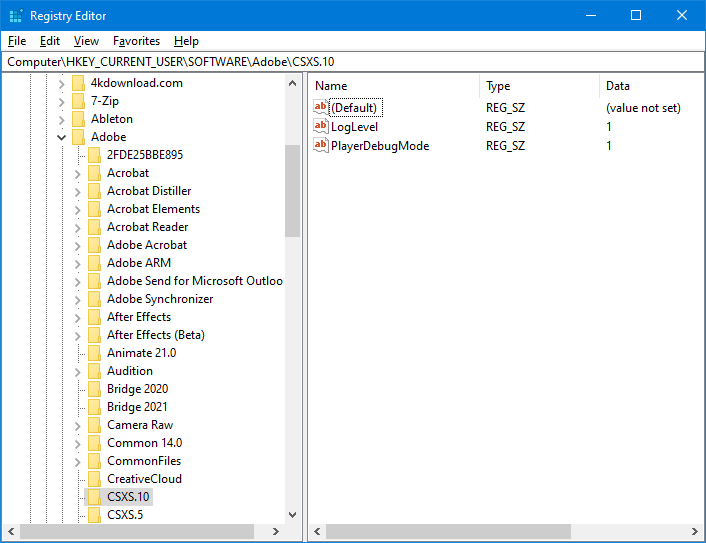Open the Edit menu

click(50, 41)
